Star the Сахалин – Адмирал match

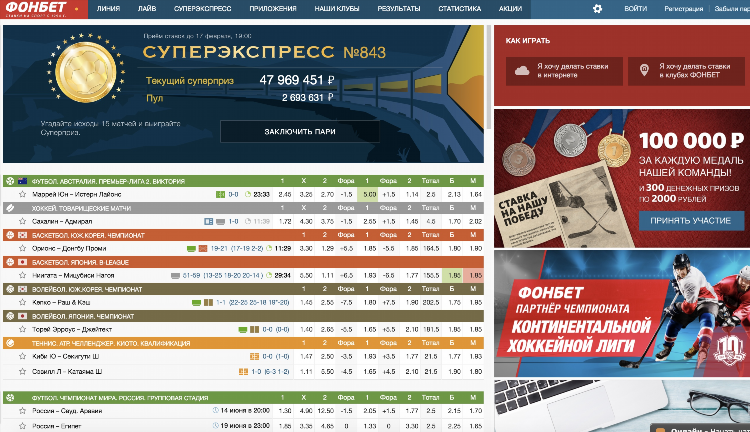click(x=22, y=221)
